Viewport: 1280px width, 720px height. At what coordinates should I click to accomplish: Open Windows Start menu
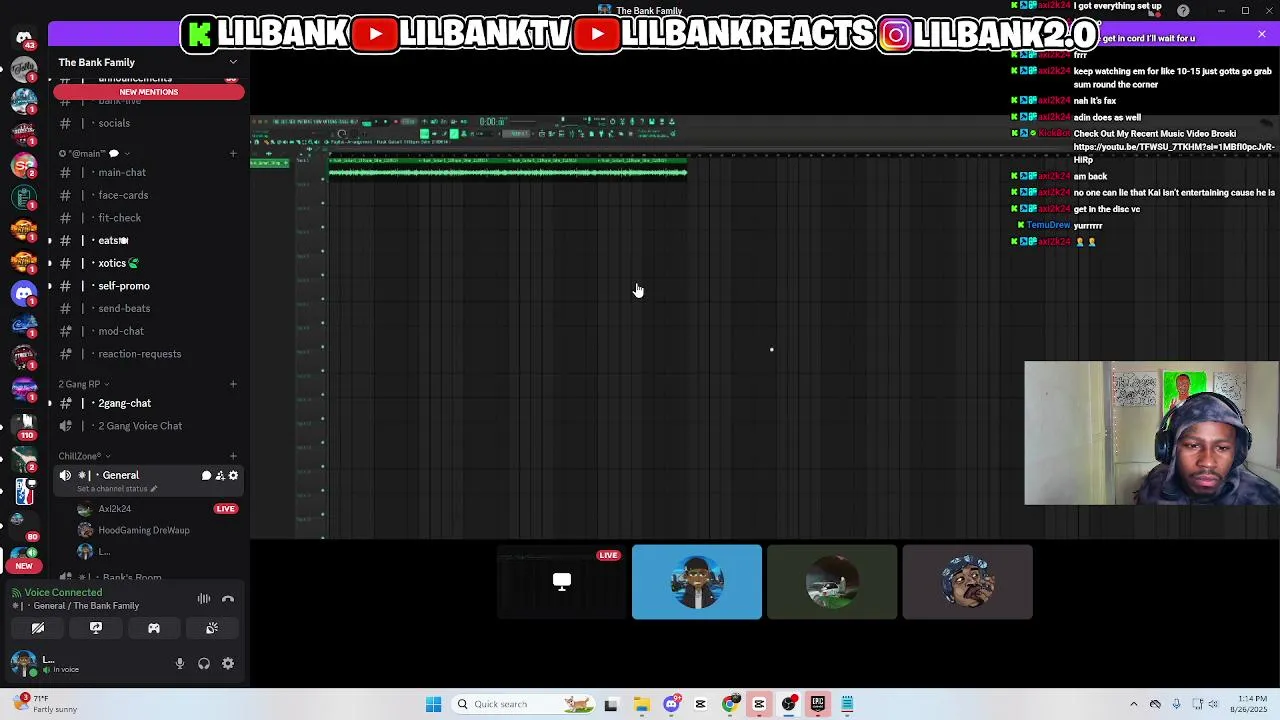click(433, 704)
